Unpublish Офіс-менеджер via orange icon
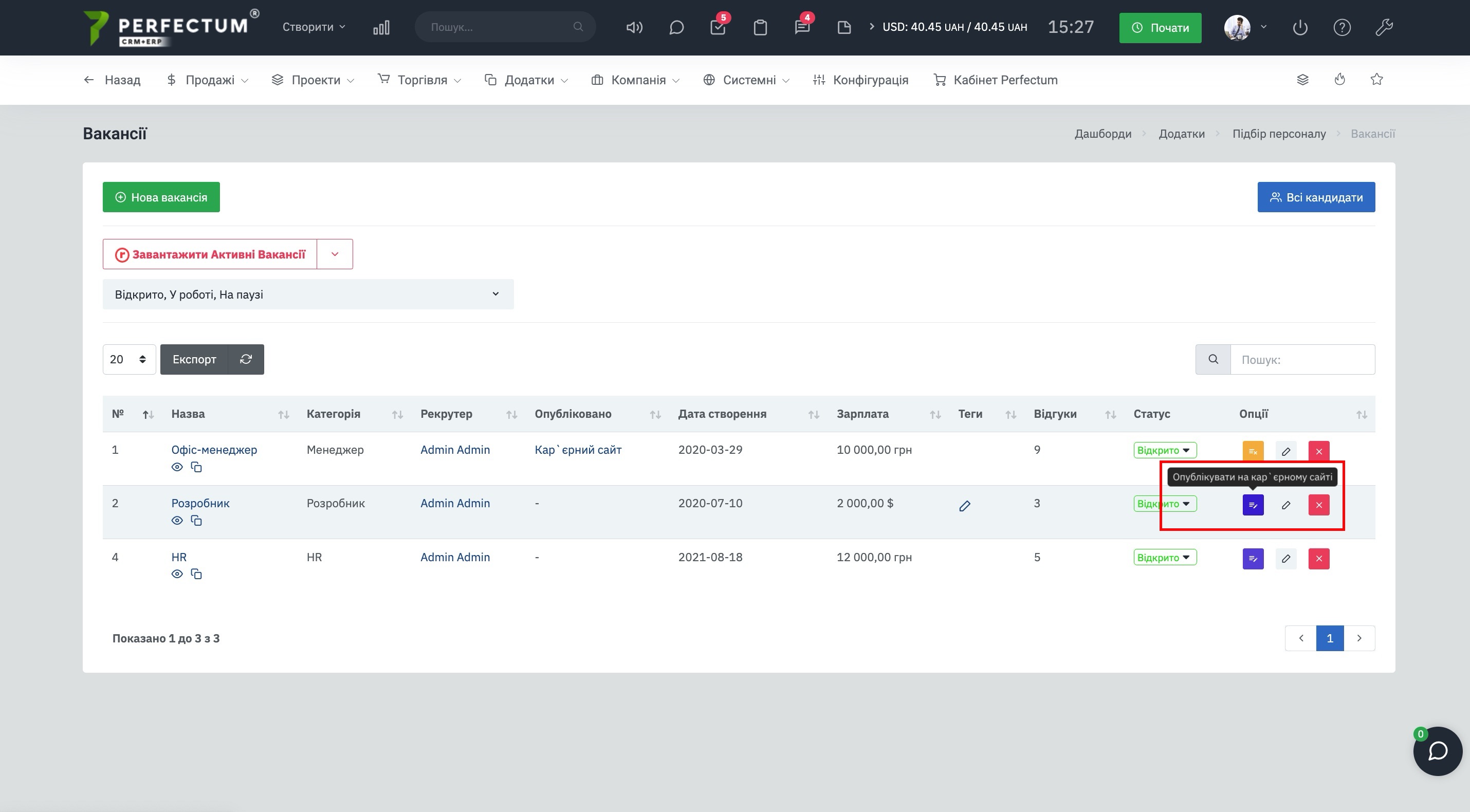Image resolution: width=1470 pixels, height=812 pixels. [1253, 451]
